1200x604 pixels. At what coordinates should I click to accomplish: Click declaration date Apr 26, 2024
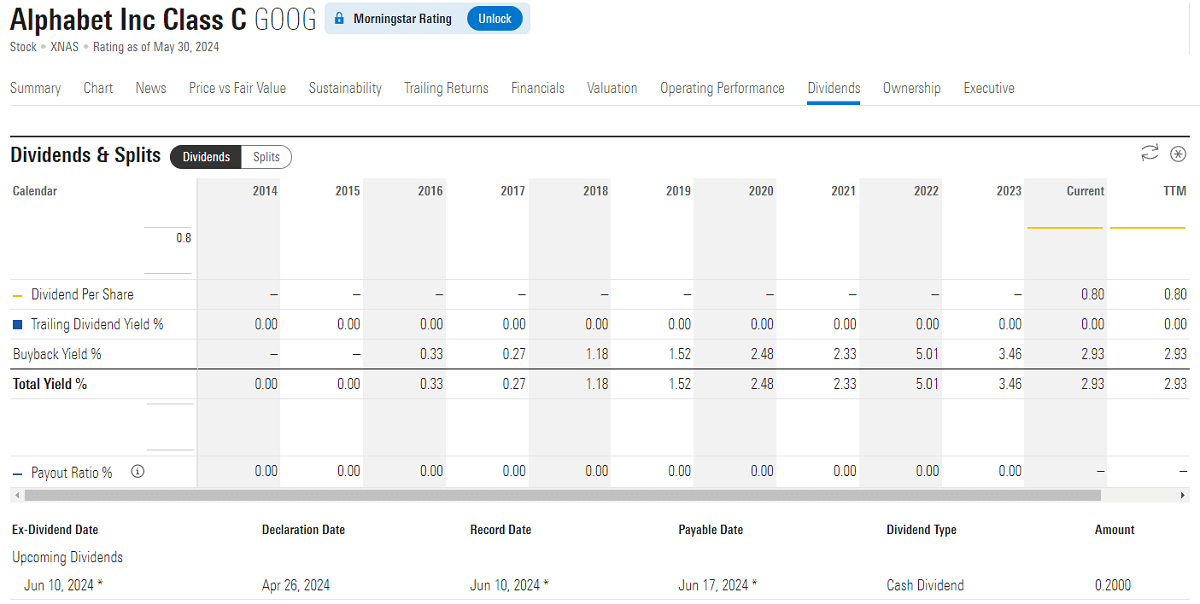click(x=296, y=585)
